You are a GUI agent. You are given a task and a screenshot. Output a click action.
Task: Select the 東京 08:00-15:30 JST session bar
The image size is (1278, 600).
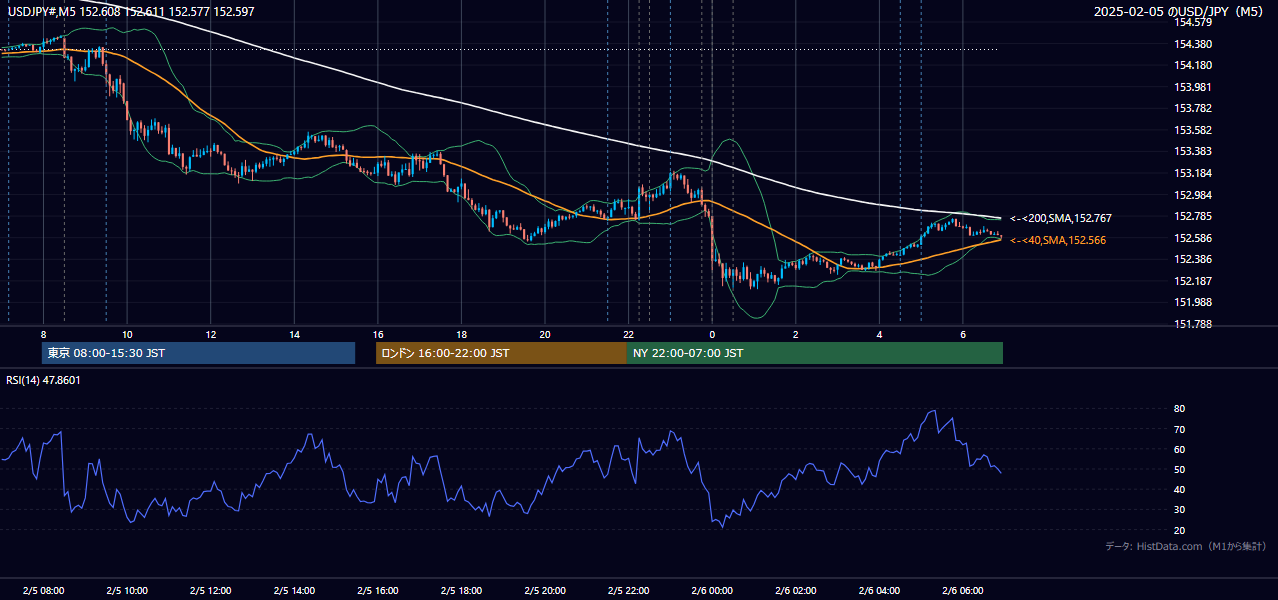pos(199,353)
